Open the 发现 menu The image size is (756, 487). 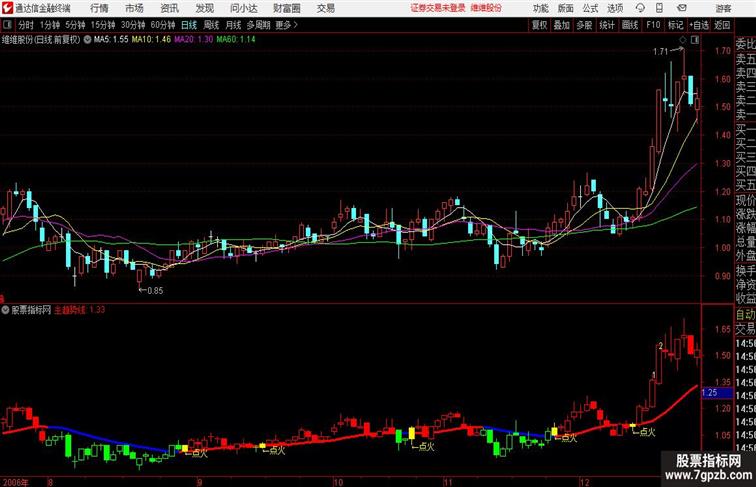(x=204, y=8)
